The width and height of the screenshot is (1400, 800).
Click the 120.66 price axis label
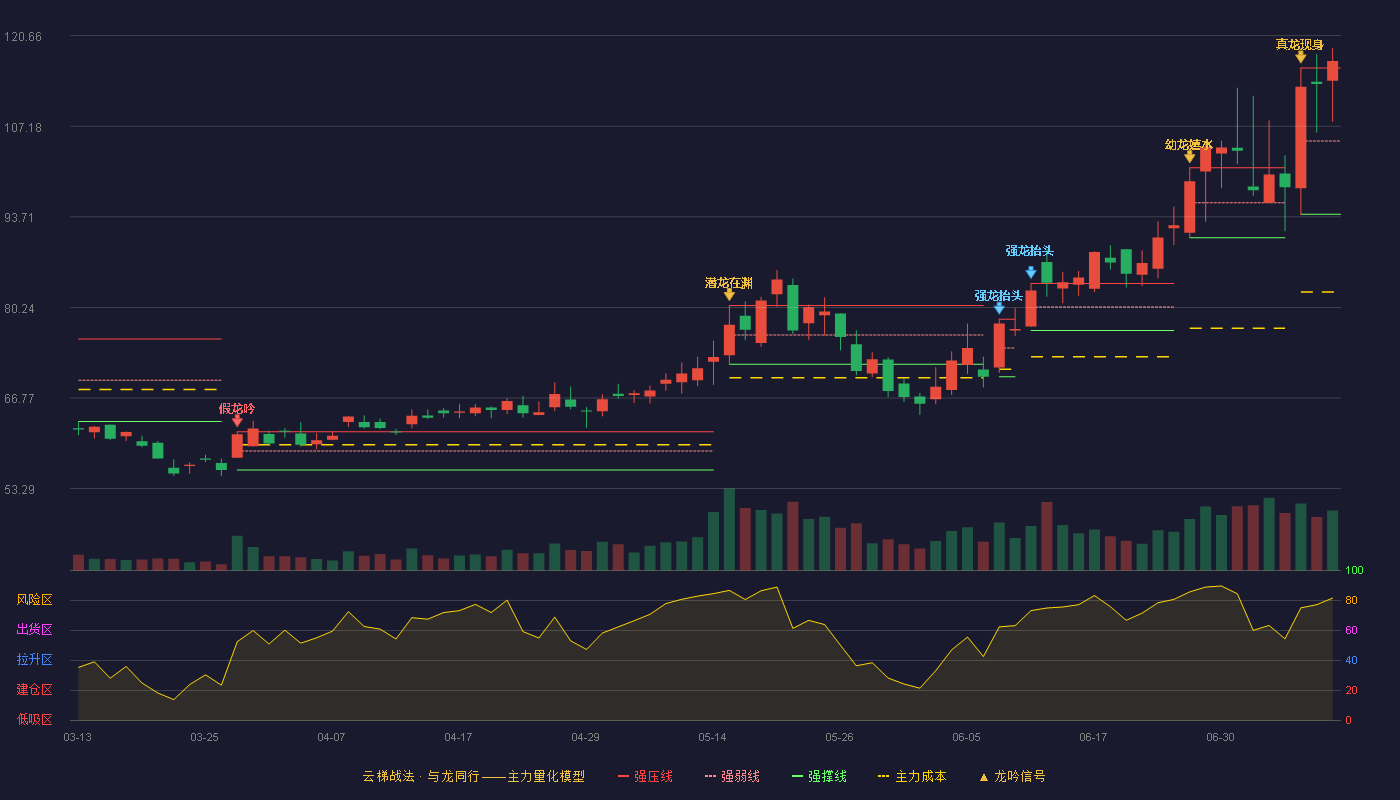tap(23, 37)
